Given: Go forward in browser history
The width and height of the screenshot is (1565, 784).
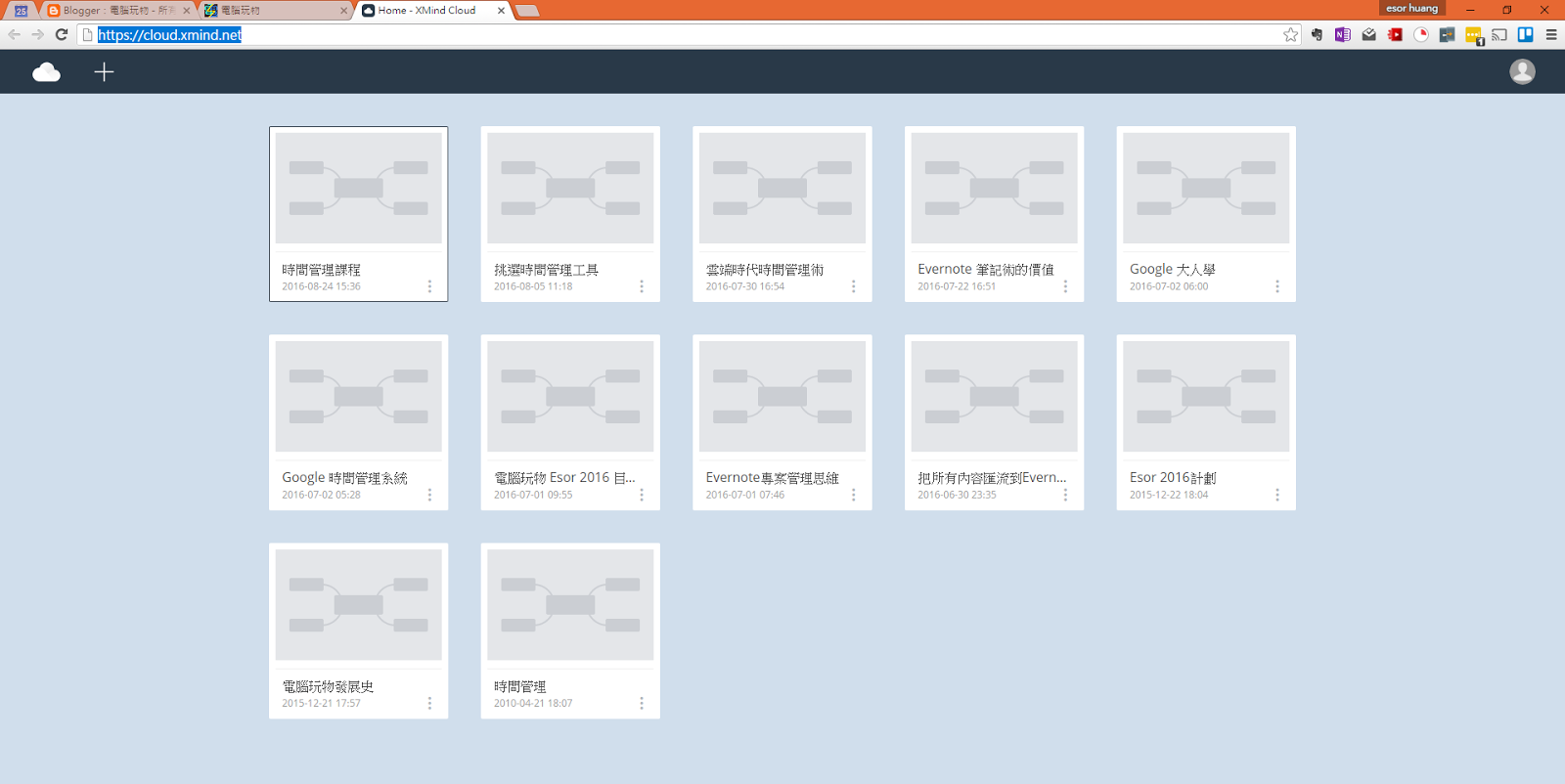Looking at the screenshot, I should [x=37, y=34].
